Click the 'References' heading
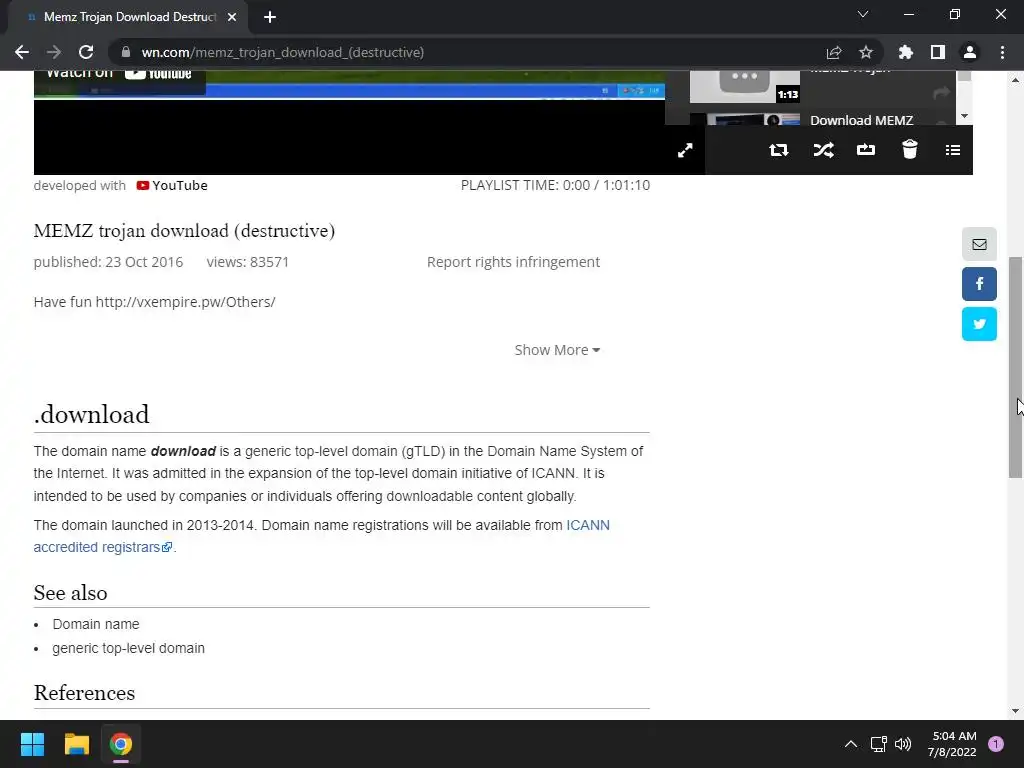Screen dimensions: 1024x768 pos(84,693)
